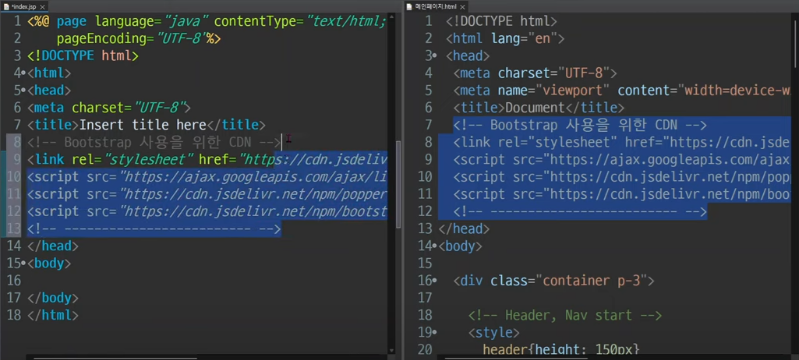
Task: Collapse the <body> fold on index.jsp line 15
Action: click(23, 264)
